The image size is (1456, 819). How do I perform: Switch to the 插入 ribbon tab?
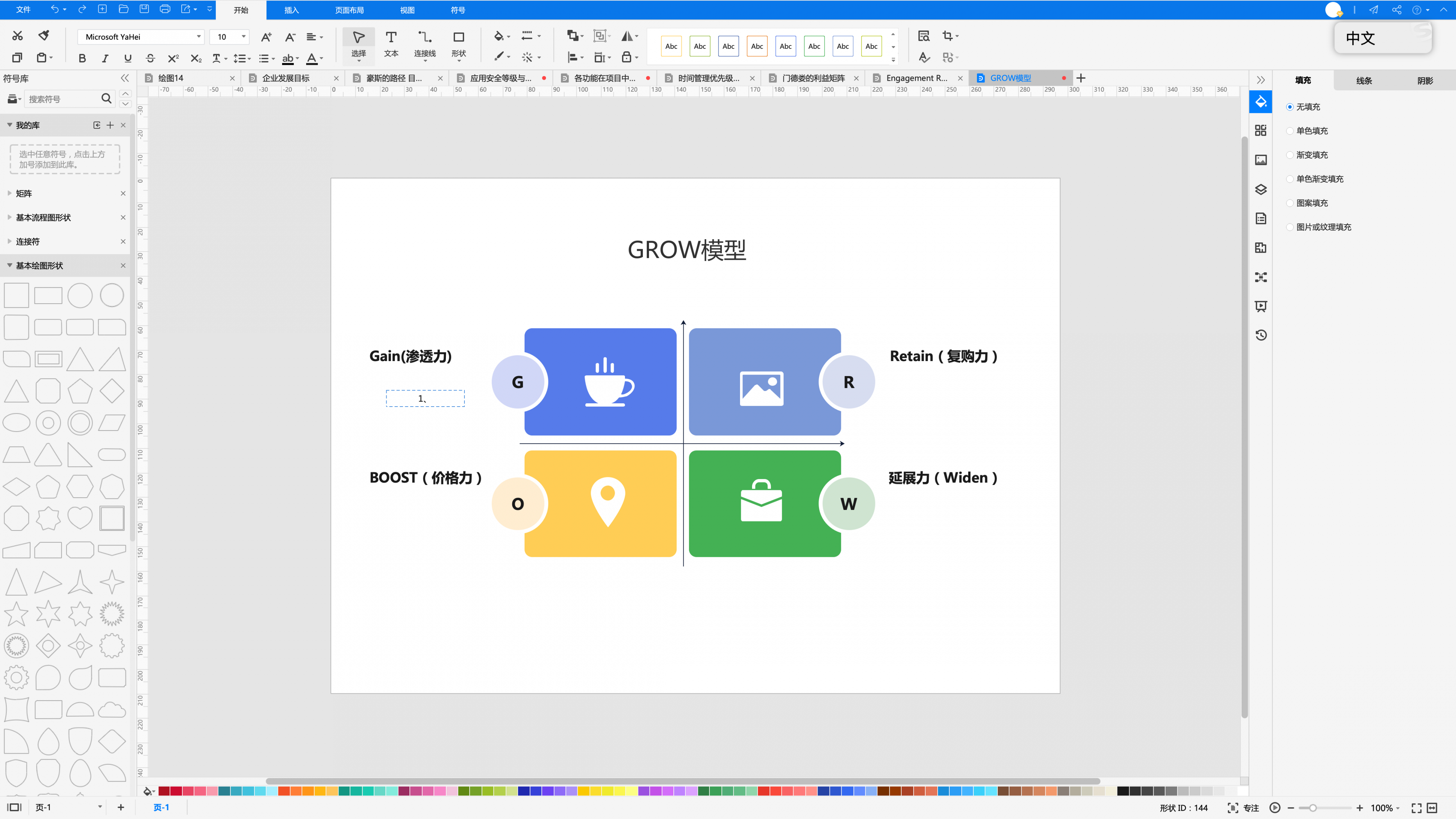click(291, 9)
